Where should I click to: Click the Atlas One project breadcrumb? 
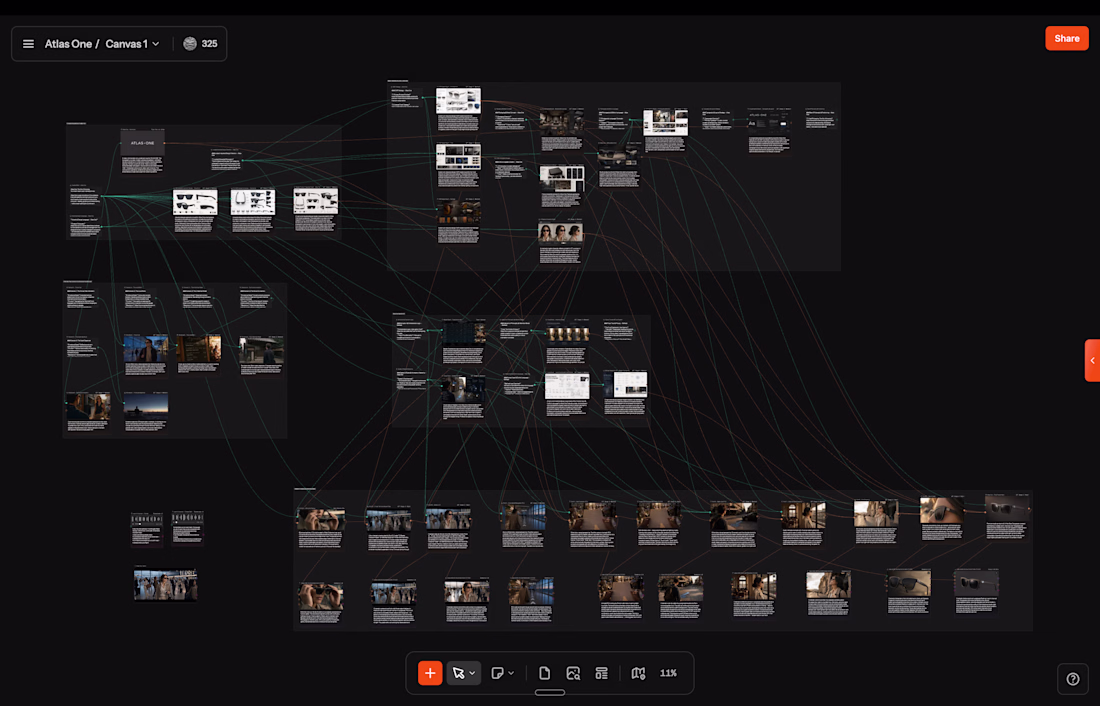tap(68, 44)
